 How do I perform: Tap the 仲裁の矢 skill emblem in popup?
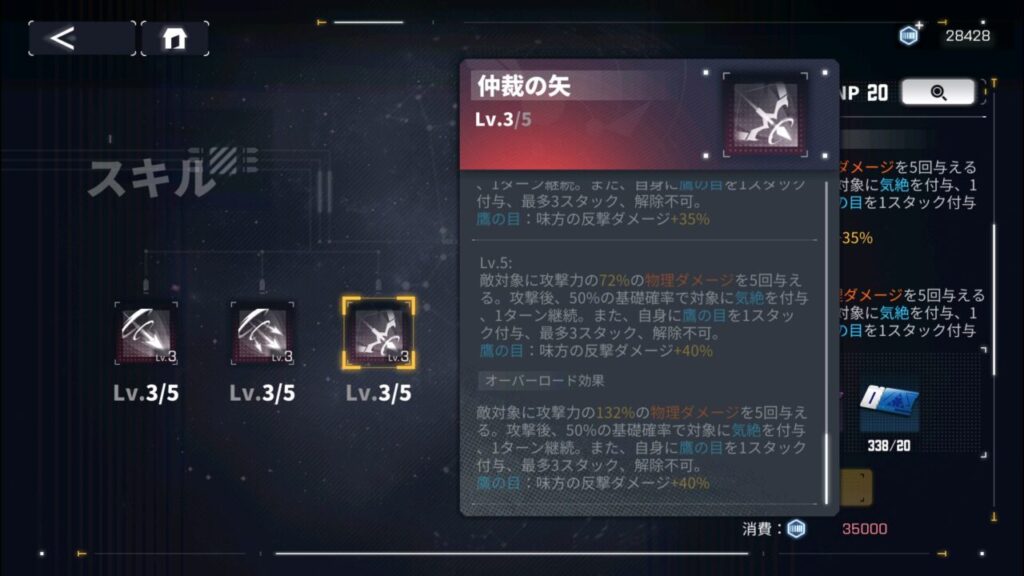pos(765,116)
